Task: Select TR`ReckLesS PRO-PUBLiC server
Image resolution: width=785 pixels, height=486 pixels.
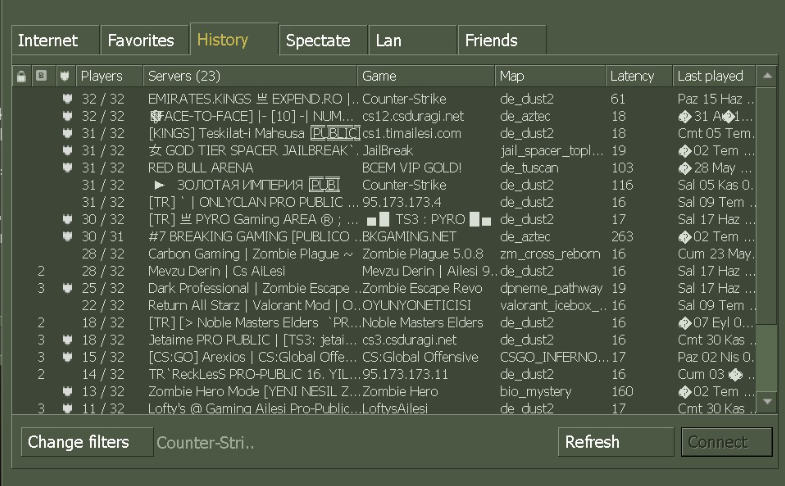Action: (253, 374)
